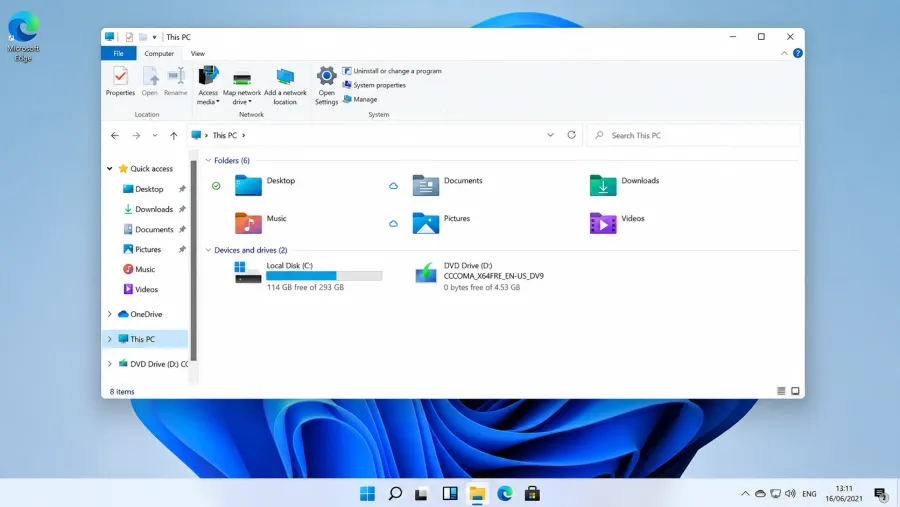Viewport: 900px width, 507px height.
Task: Show hidden system tray icons
Action: pos(745,493)
